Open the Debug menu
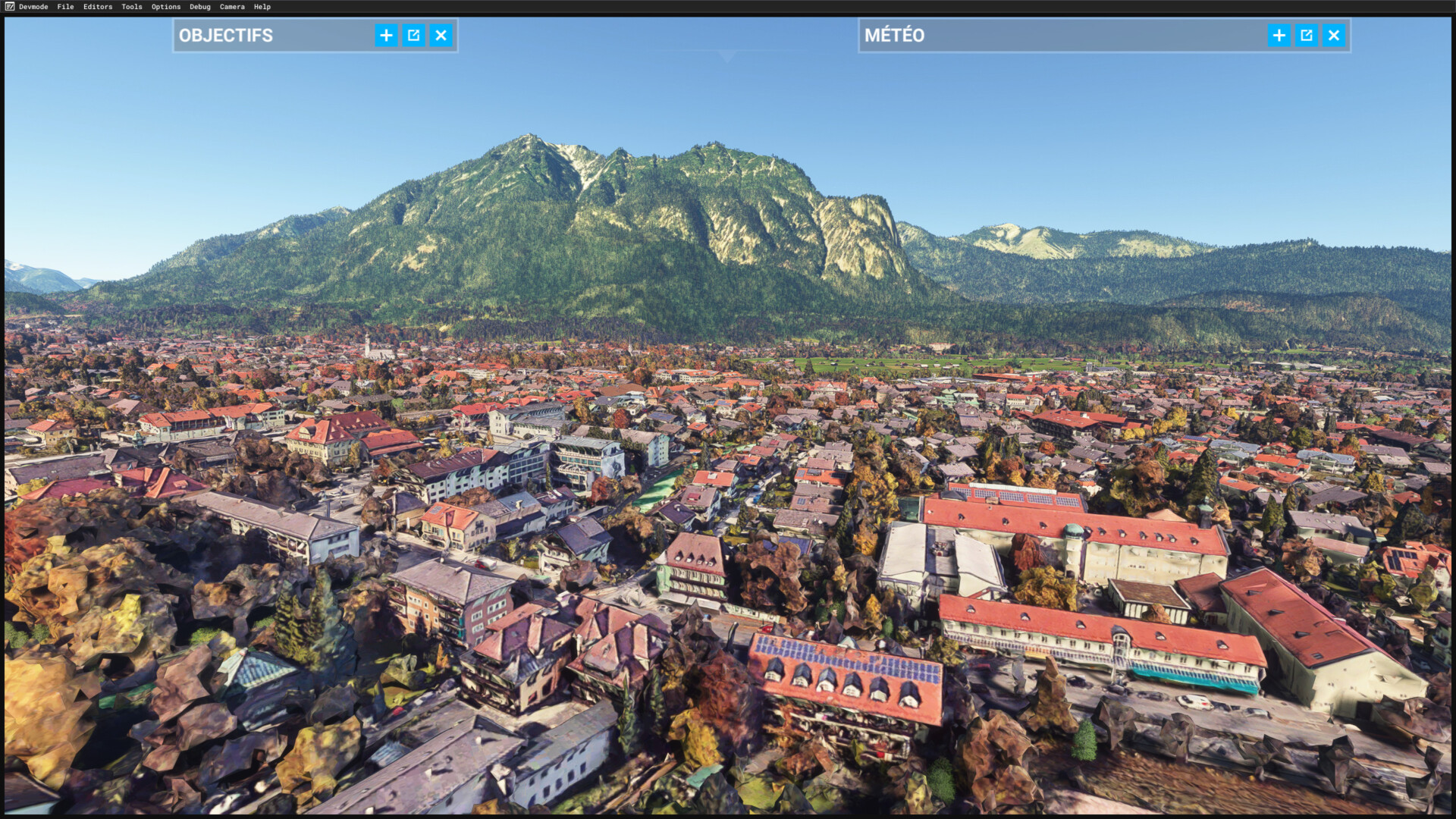 pyautogui.click(x=200, y=7)
